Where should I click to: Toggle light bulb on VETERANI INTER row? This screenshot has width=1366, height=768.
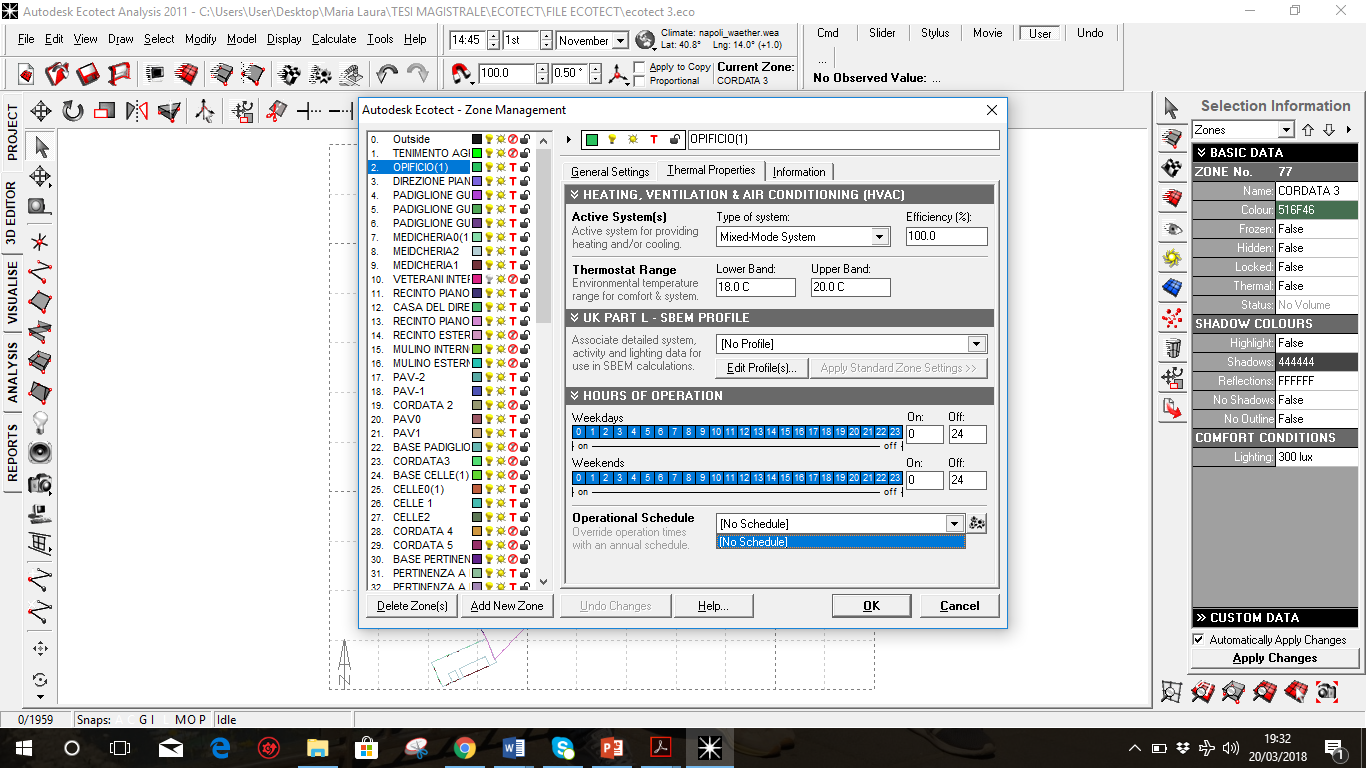(489, 279)
